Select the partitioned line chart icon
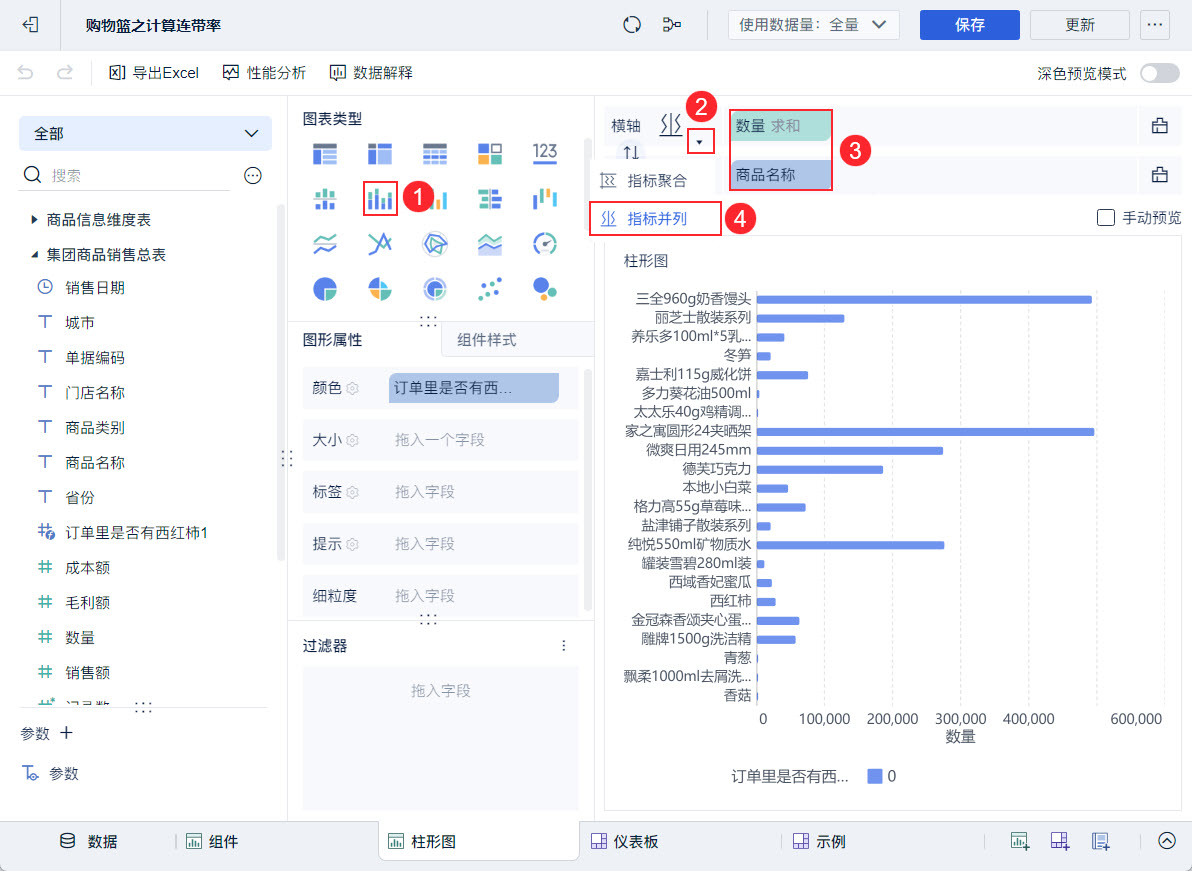 tap(325, 244)
